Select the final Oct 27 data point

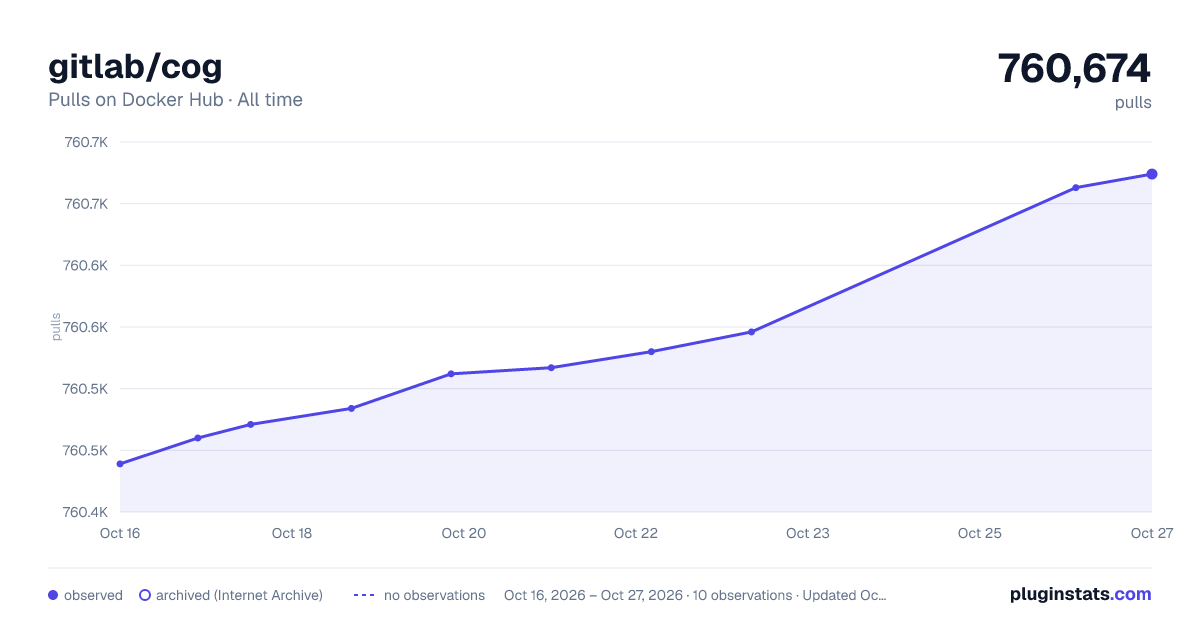tap(1152, 174)
